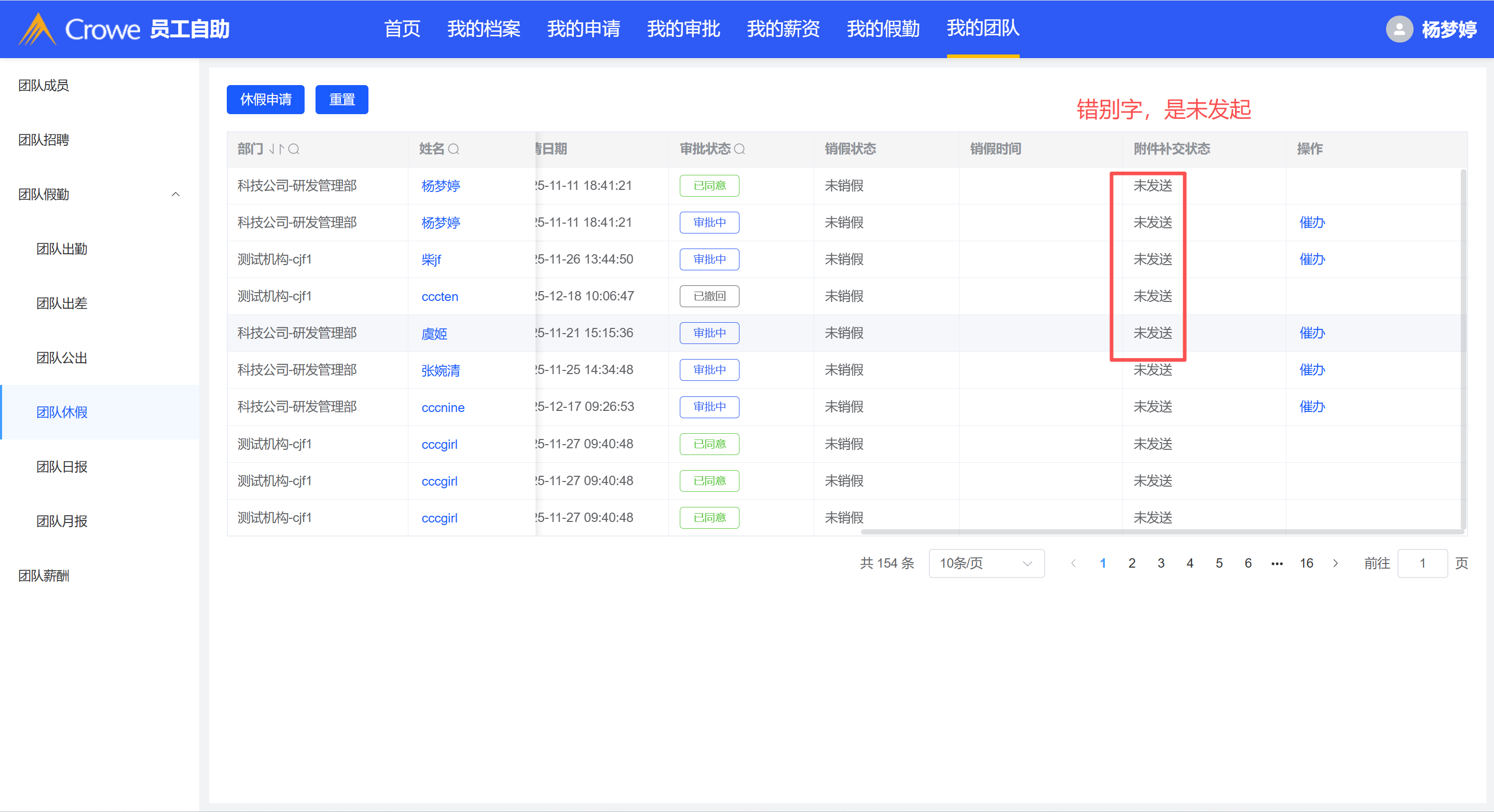Open 我的审批 in top navigation
The width and height of the screenshot is (1494, 812).
tap(683, 29)
